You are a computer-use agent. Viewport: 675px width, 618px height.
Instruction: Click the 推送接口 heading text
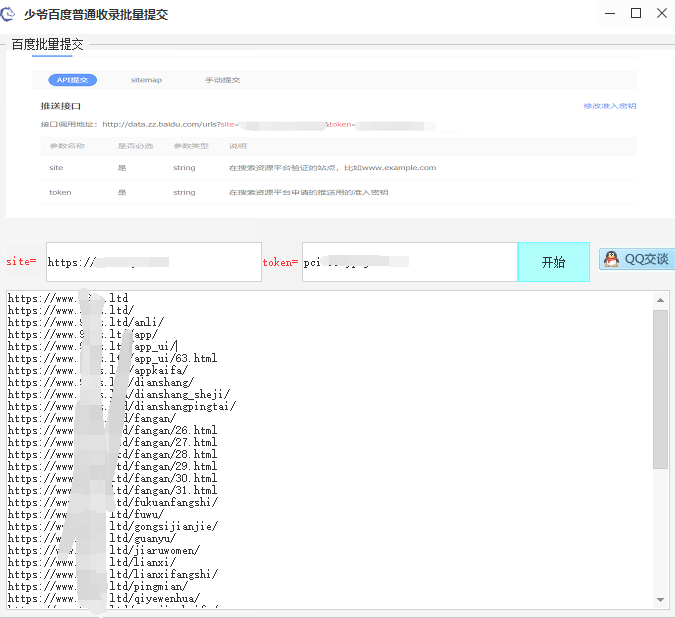[x=61, y=106]
